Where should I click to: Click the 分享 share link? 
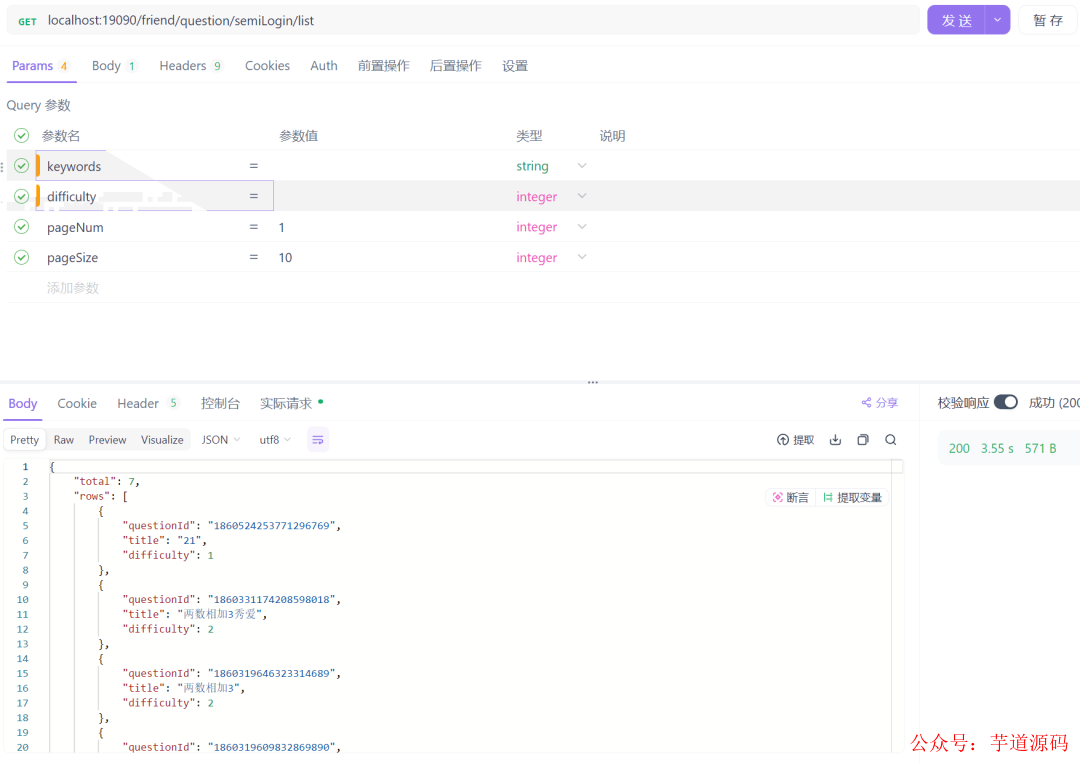pyautogui.click(x=880, y=403)
